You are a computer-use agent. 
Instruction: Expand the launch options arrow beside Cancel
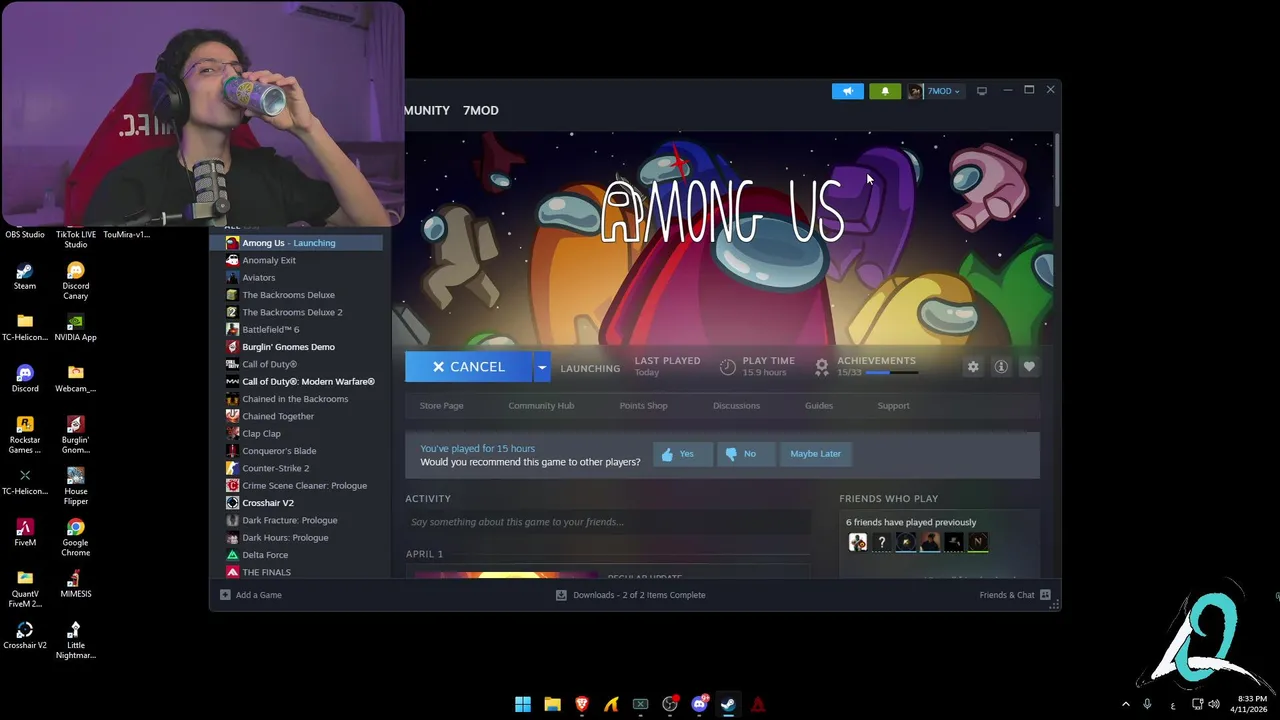pyautogui.click(x=541, y=367)
